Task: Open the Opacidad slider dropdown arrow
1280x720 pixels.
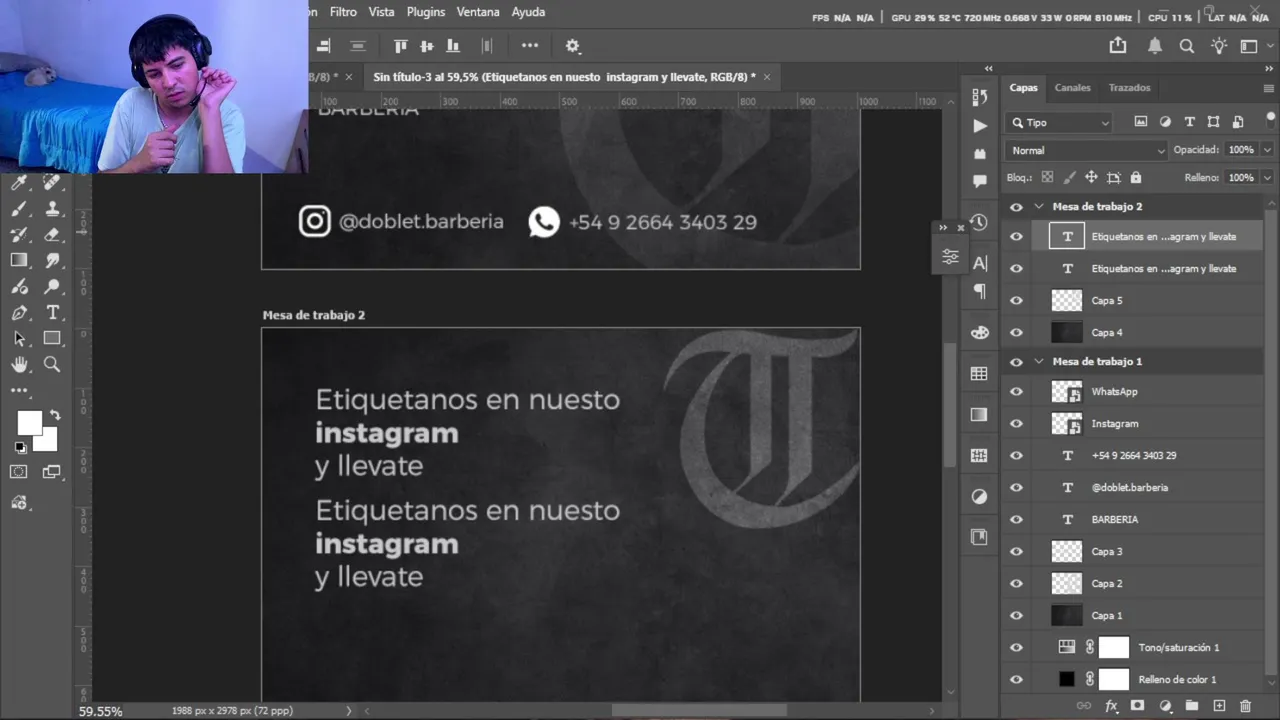Action: tap(1267, 150)
